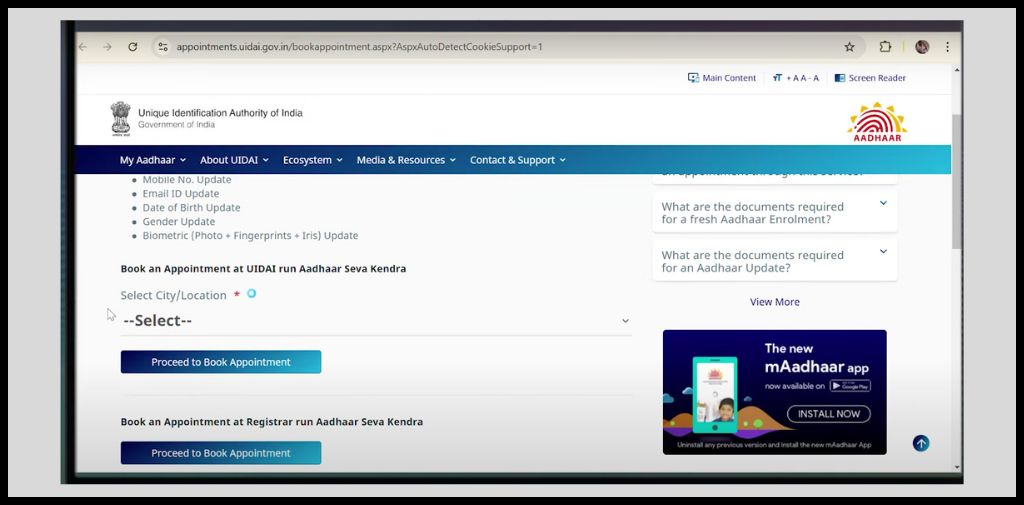This screenshot has width=1024, height=505.
Task: Click the blue scroll-to-top arrow button
Action: point(921,444)
